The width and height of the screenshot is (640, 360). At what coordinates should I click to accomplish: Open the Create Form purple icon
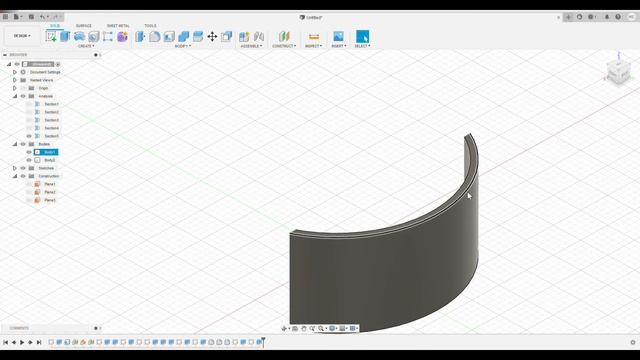point(122,36)
